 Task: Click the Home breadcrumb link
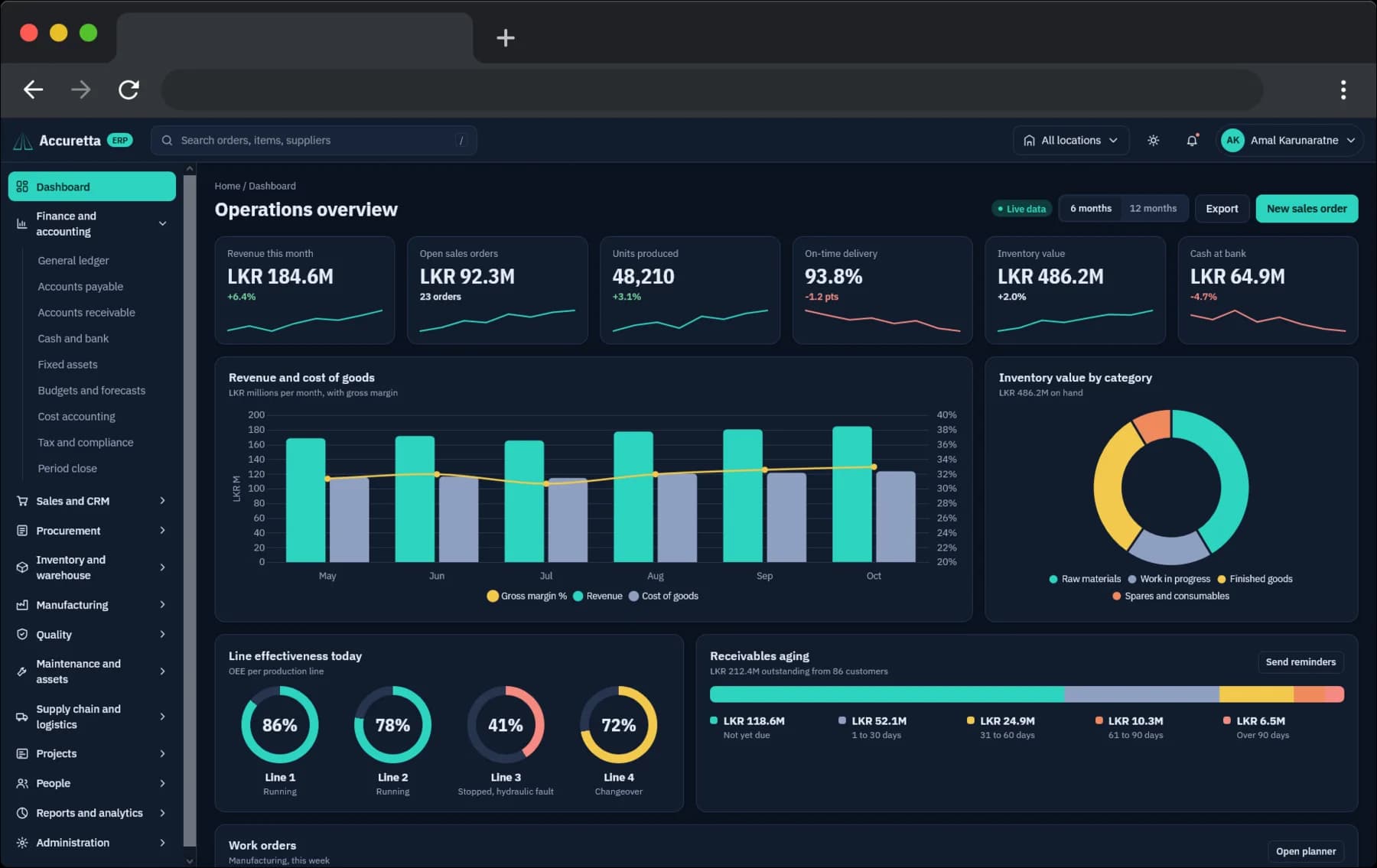(226, 187)
